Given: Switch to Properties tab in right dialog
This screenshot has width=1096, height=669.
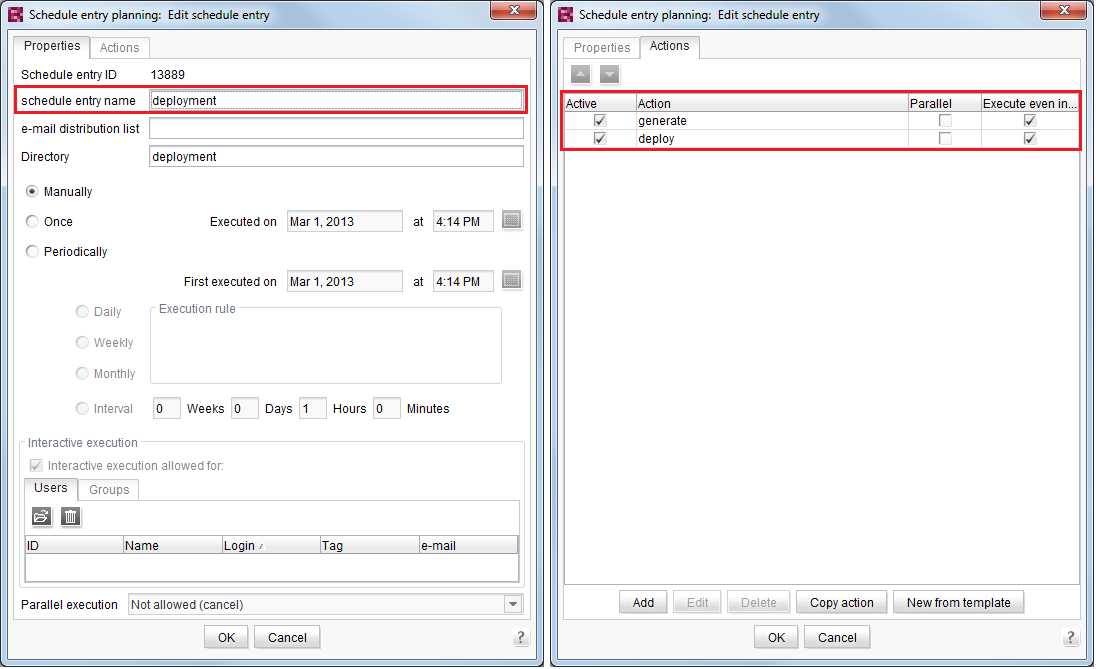Looking at the screenshot, I should tap(602, 48).
